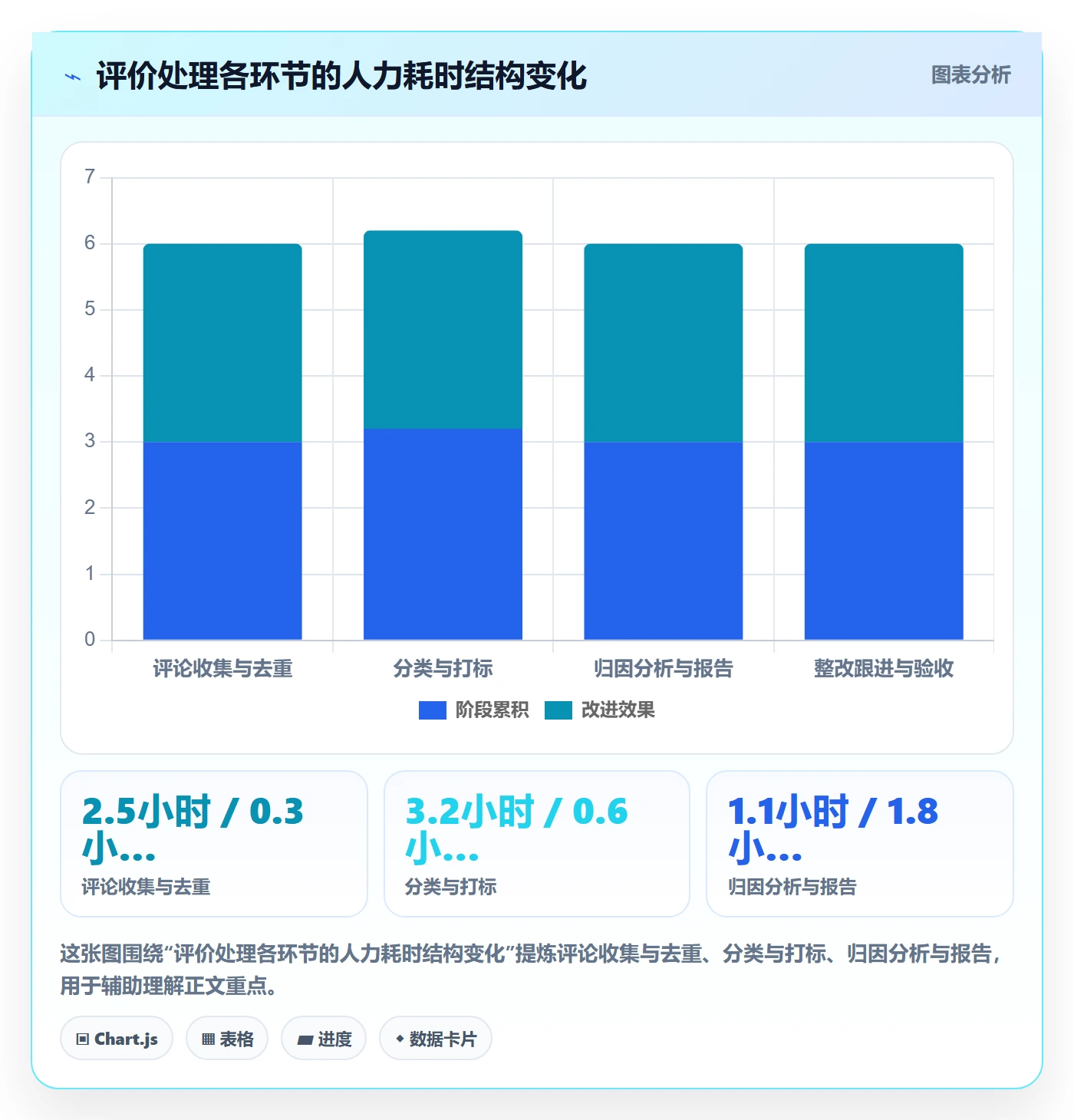Click the 图表分析 label in header
Viewport: 1074px width, 1120px height.
click(970, 75)
